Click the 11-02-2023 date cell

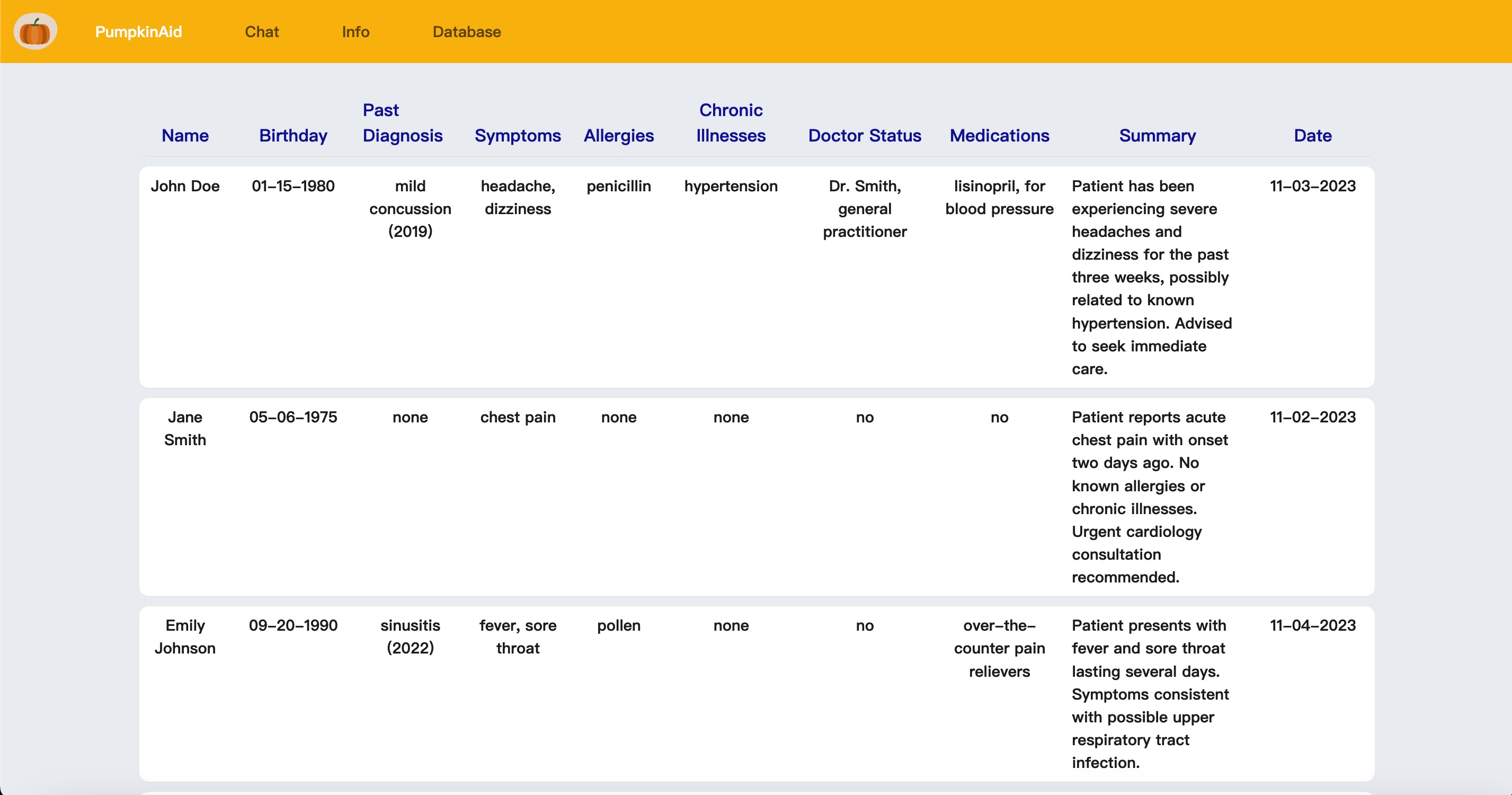pos(1312,418)
